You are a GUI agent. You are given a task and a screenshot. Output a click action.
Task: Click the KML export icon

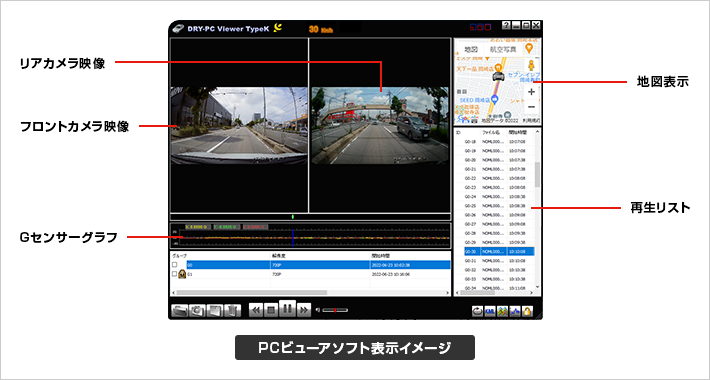(x=489, y=311)
